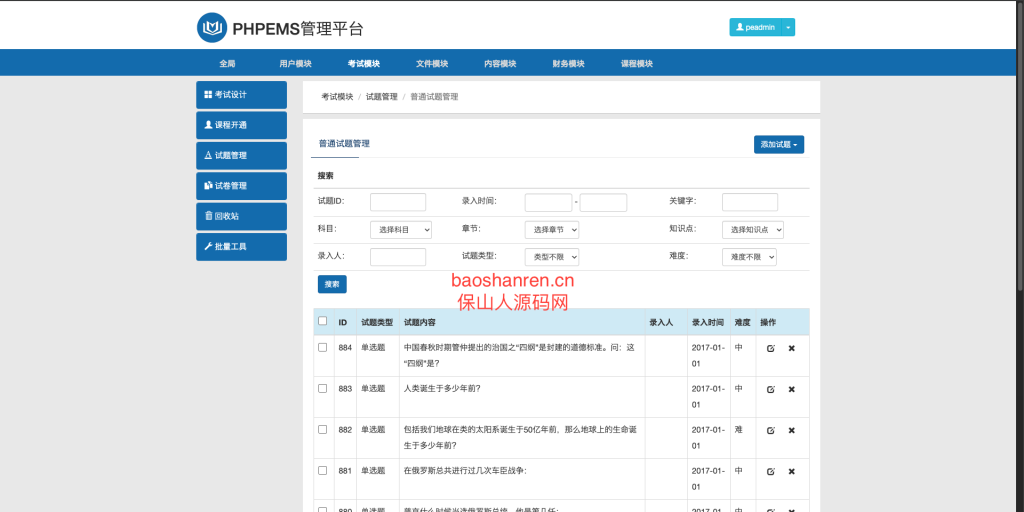Image resolution: width=1024 pixels, height=512 pixels.
Task: Focus the 录入人 input field
Action: pyautogui.click(x=398, y=257)
